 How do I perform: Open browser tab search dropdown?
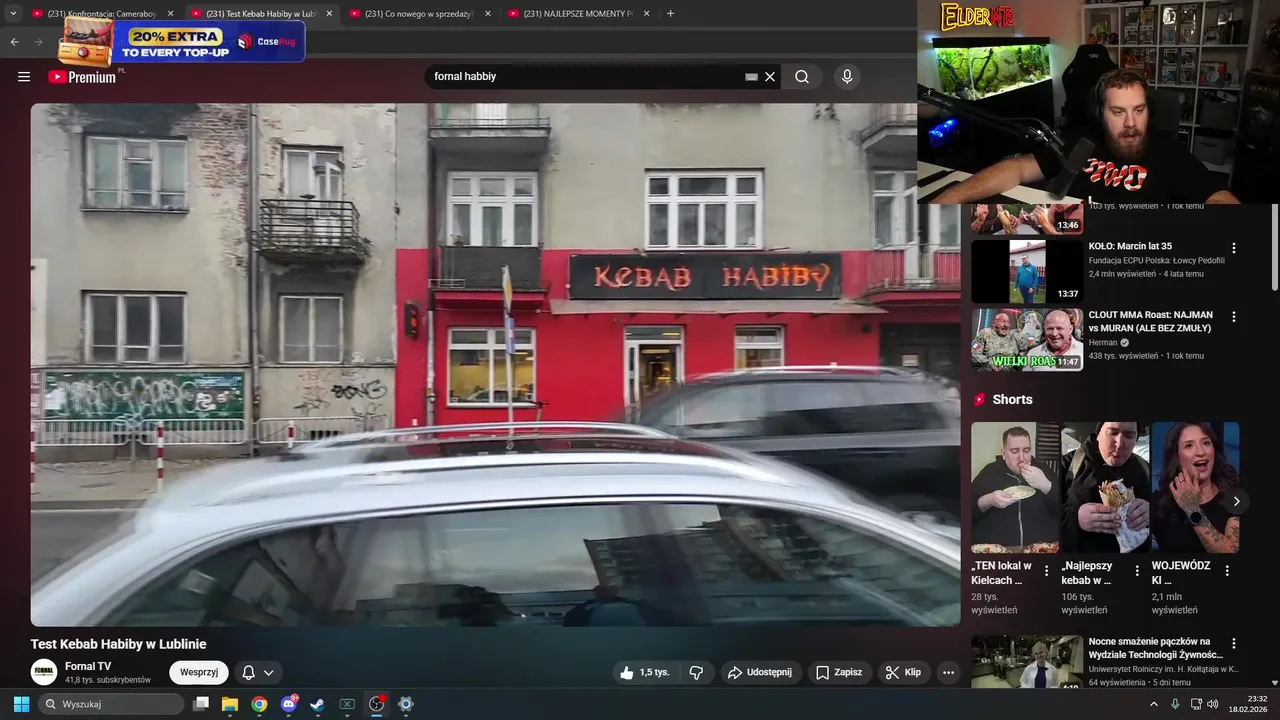click(x=13, y=14)
